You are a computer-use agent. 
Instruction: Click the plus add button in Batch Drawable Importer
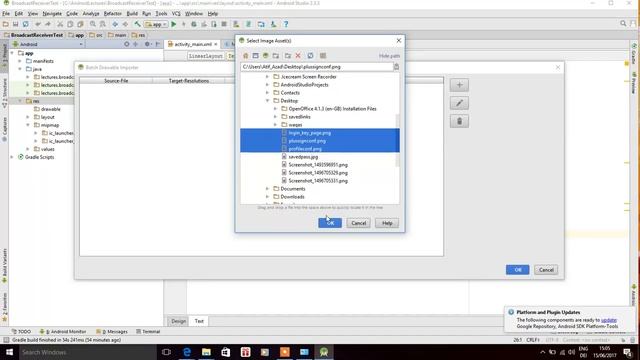point(459,85)
